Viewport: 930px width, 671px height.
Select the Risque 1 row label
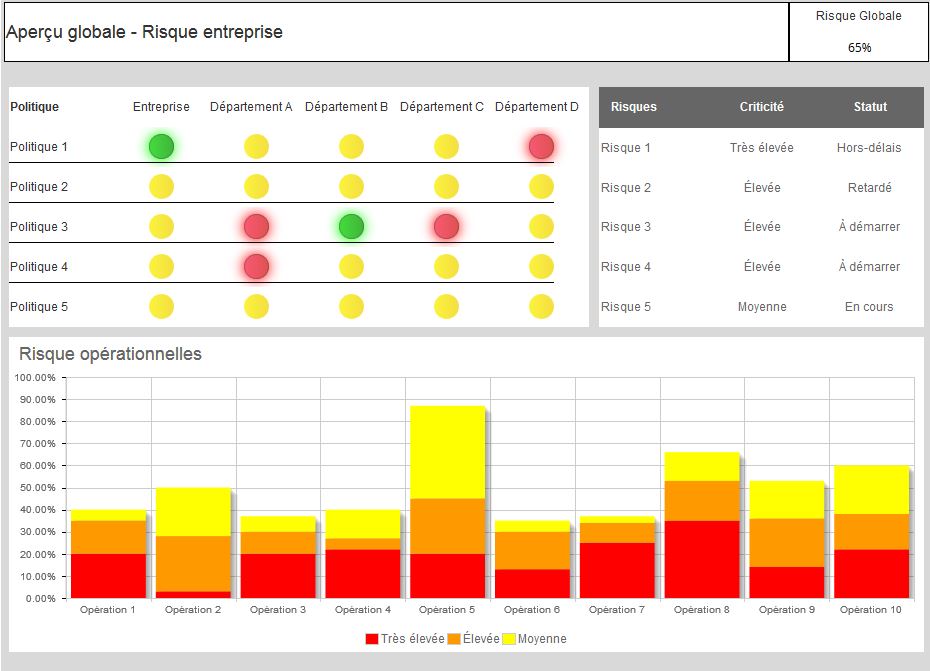tap(626, 148)
